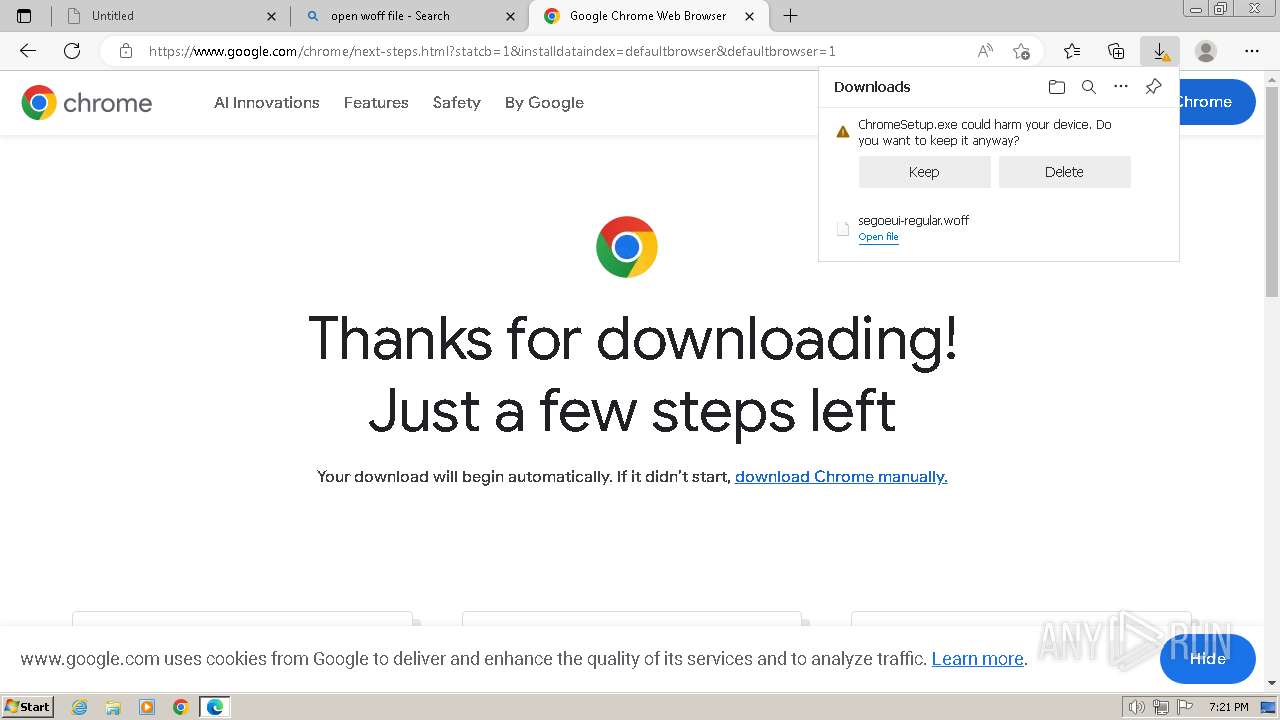Open the Windows Start menu
The height and width of the screenshot is (720, 1280).
tap(28, 707)
